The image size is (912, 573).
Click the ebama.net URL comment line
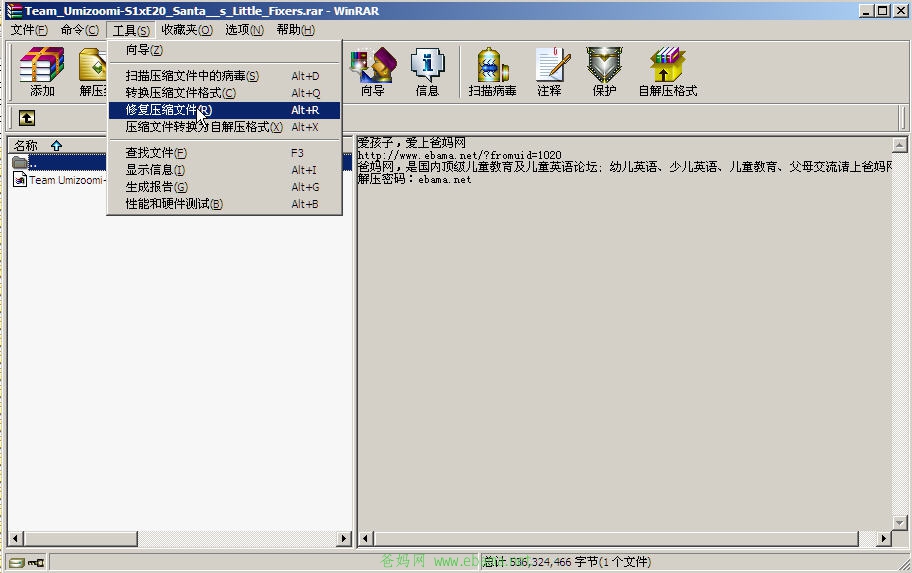(459, 155)
